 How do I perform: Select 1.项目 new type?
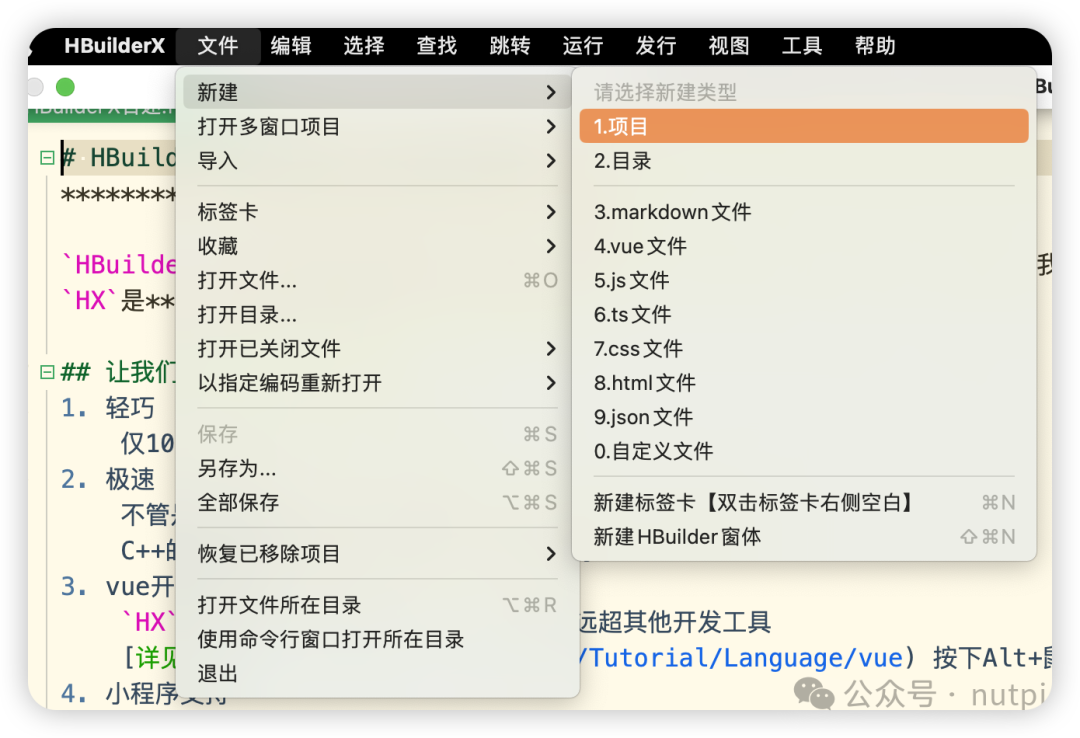pos(804,126)
